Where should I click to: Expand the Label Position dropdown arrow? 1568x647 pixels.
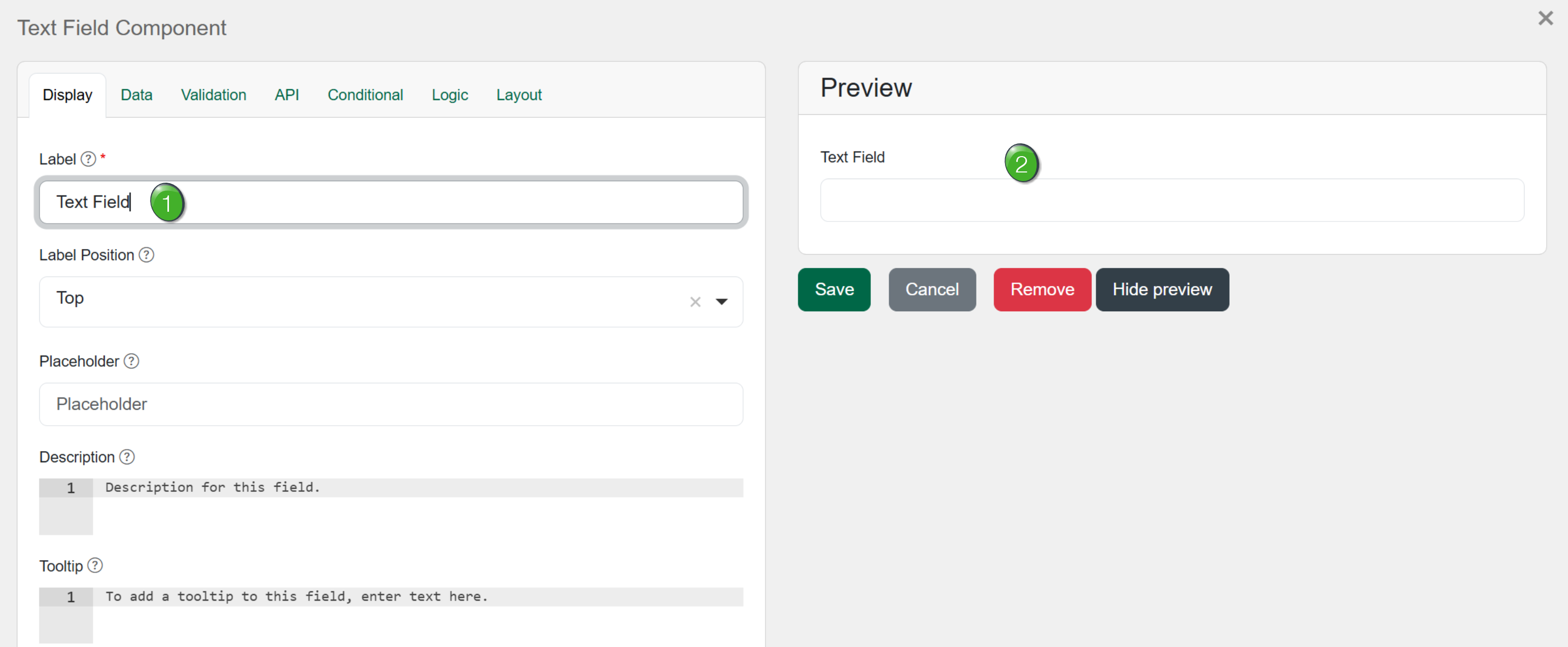721,302
